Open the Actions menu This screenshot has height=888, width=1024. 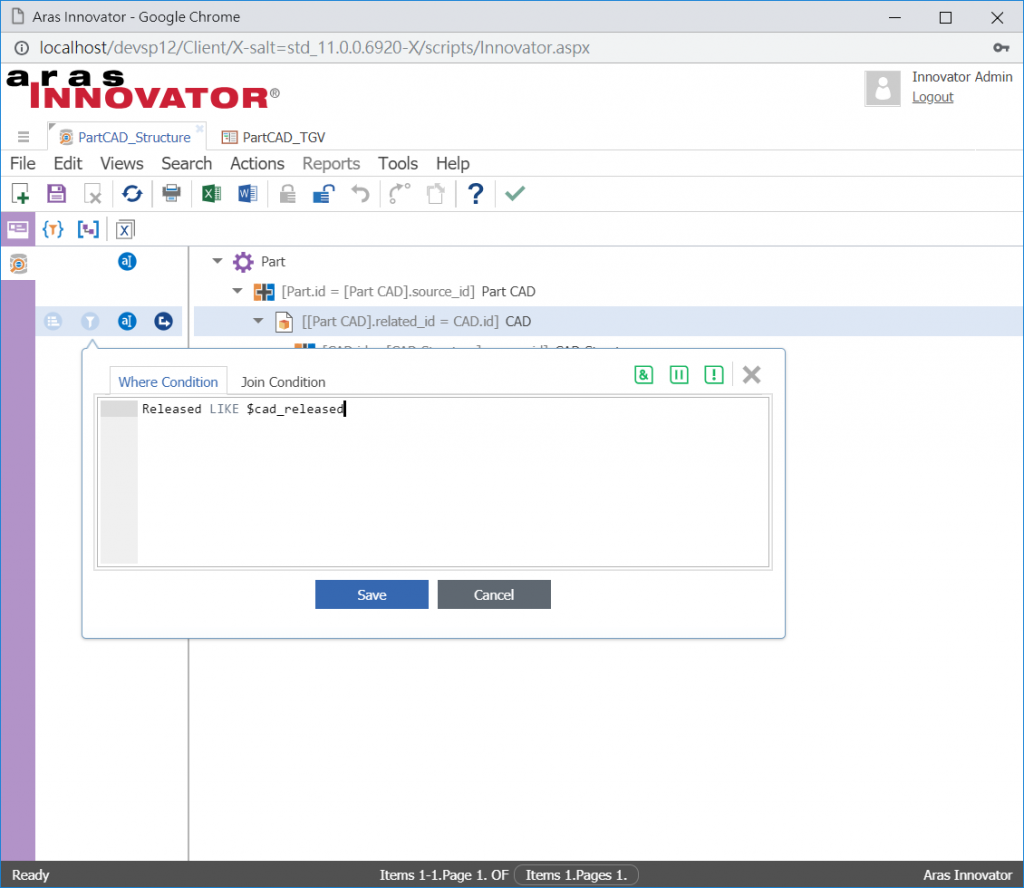[257, 163]
